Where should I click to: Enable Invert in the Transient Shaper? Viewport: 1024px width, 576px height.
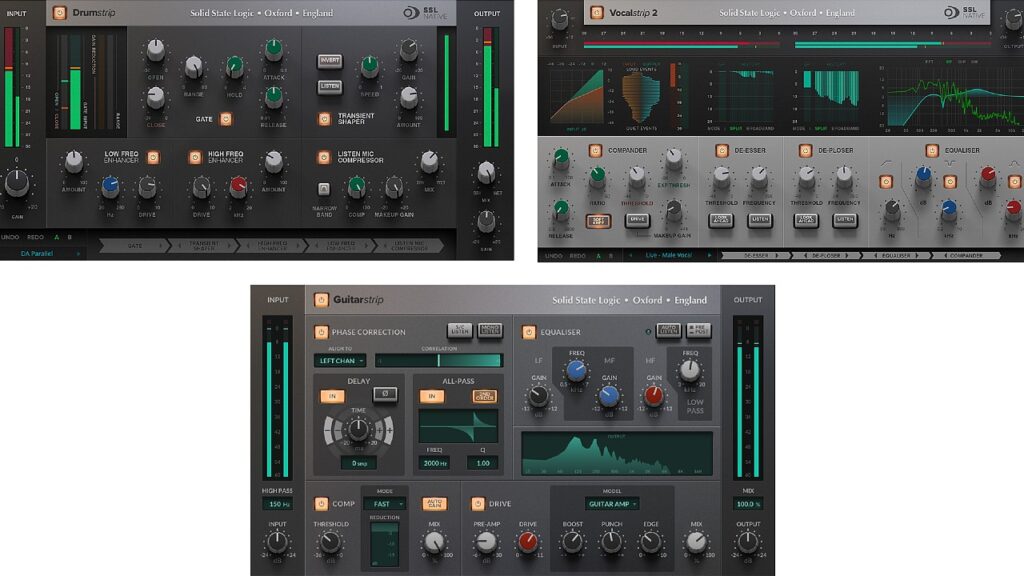[330, 61]
